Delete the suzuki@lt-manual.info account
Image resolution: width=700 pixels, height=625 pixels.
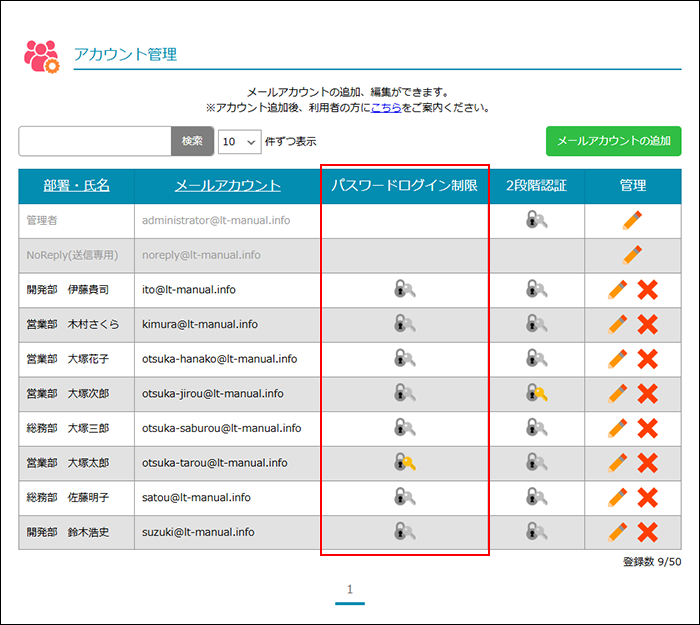point(647,532)
